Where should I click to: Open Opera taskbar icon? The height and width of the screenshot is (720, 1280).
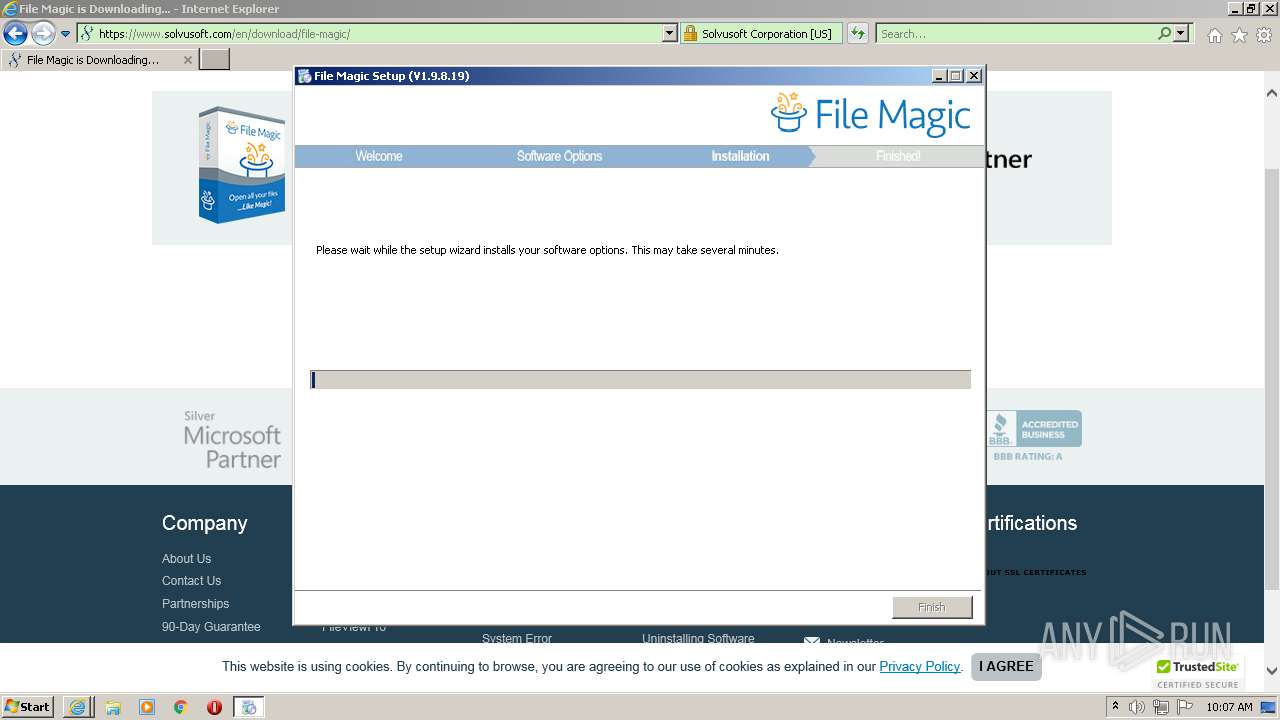click(x=214, y=707)
